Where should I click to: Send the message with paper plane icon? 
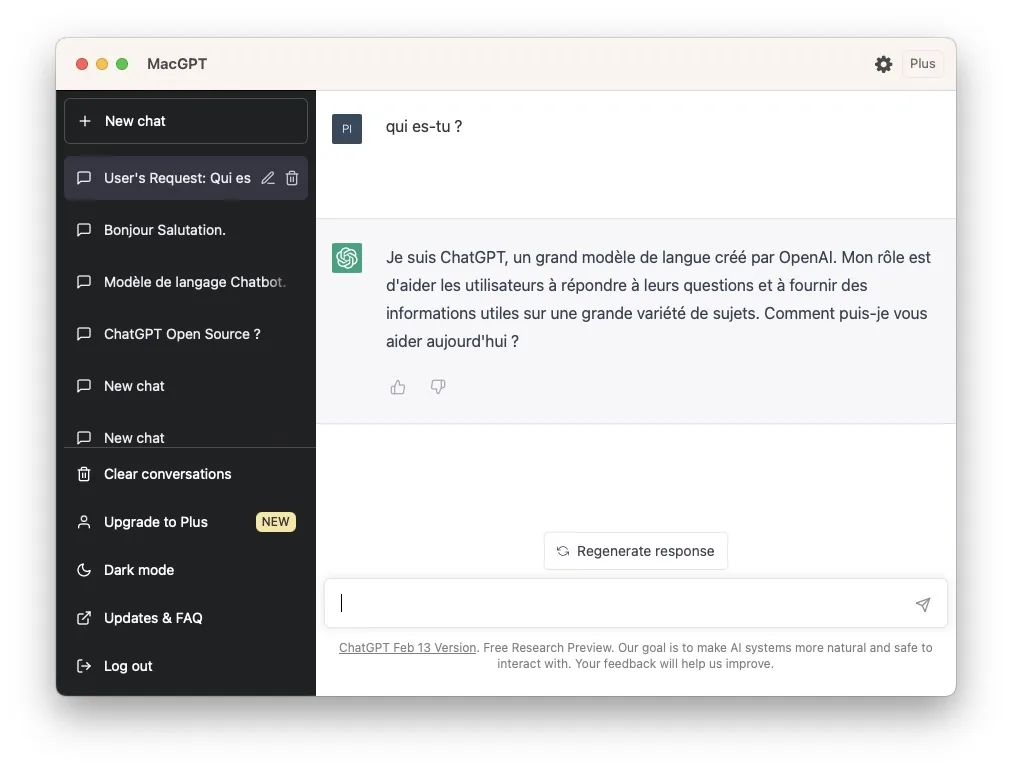tap(923, 604)
